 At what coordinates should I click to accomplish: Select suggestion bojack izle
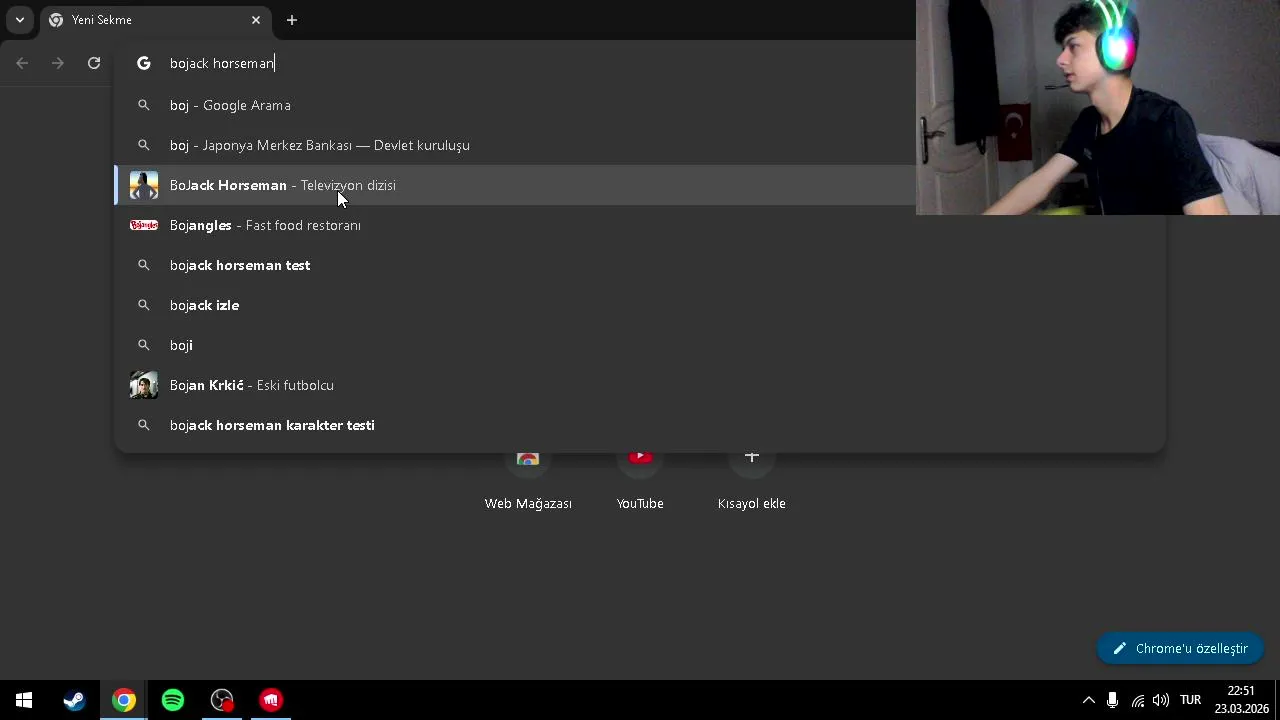point(640,305)
